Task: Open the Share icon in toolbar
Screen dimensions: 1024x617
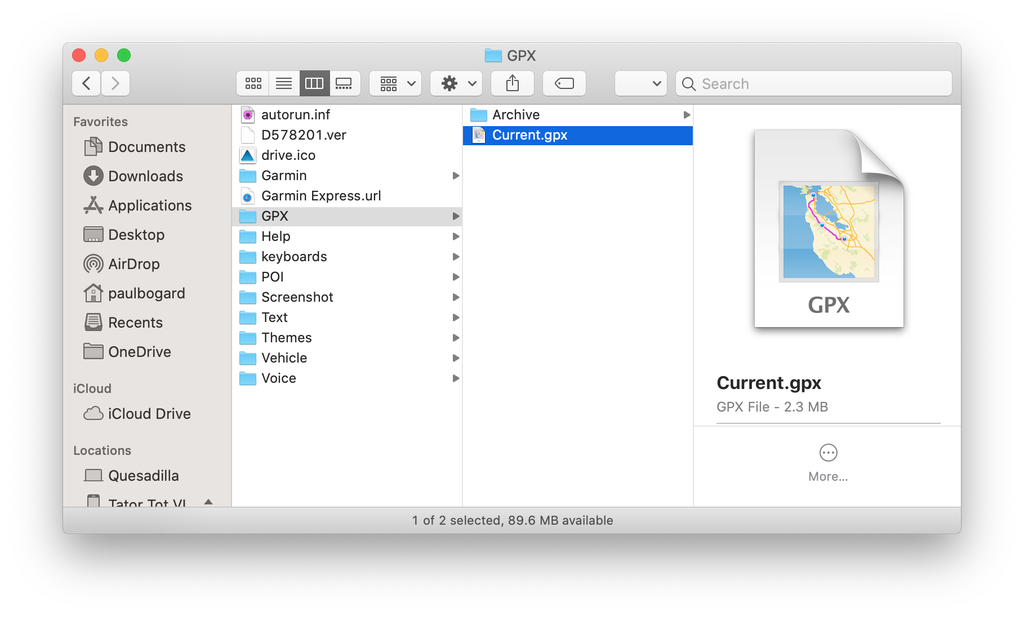Action: [513, 83]
